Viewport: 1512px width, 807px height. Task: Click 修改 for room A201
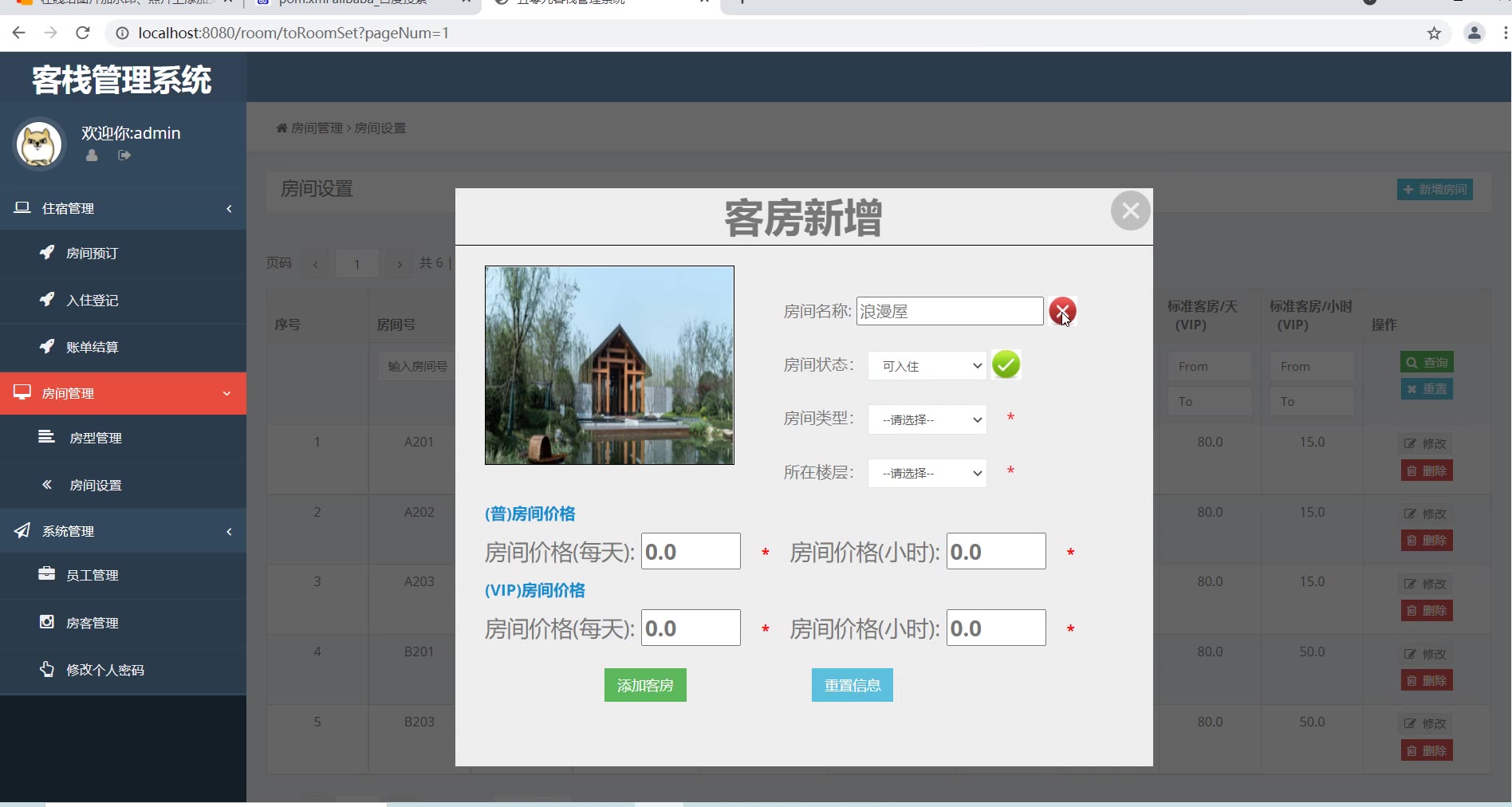point(1426,443)
